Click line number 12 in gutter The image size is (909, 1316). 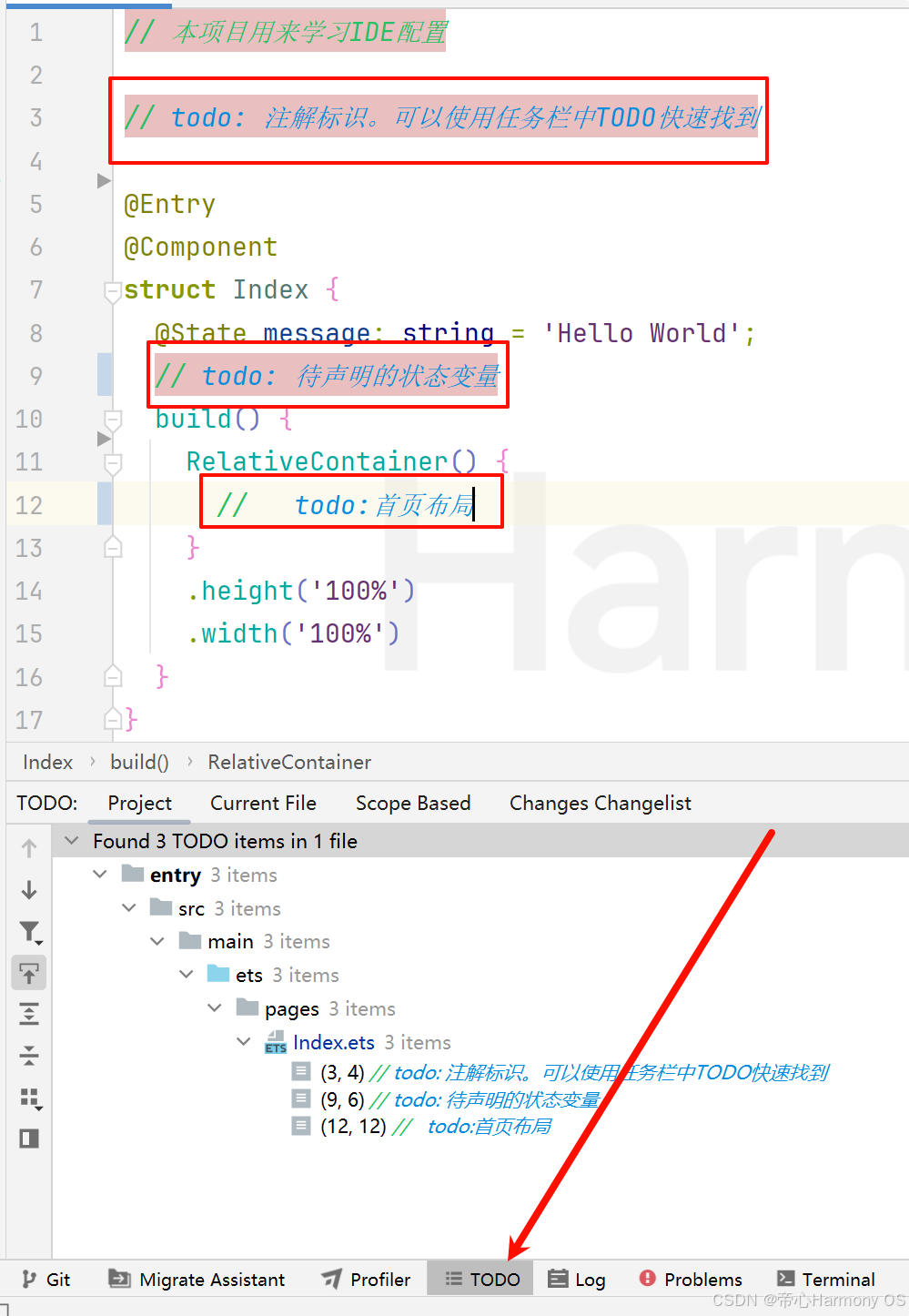(x=29, y=505)
